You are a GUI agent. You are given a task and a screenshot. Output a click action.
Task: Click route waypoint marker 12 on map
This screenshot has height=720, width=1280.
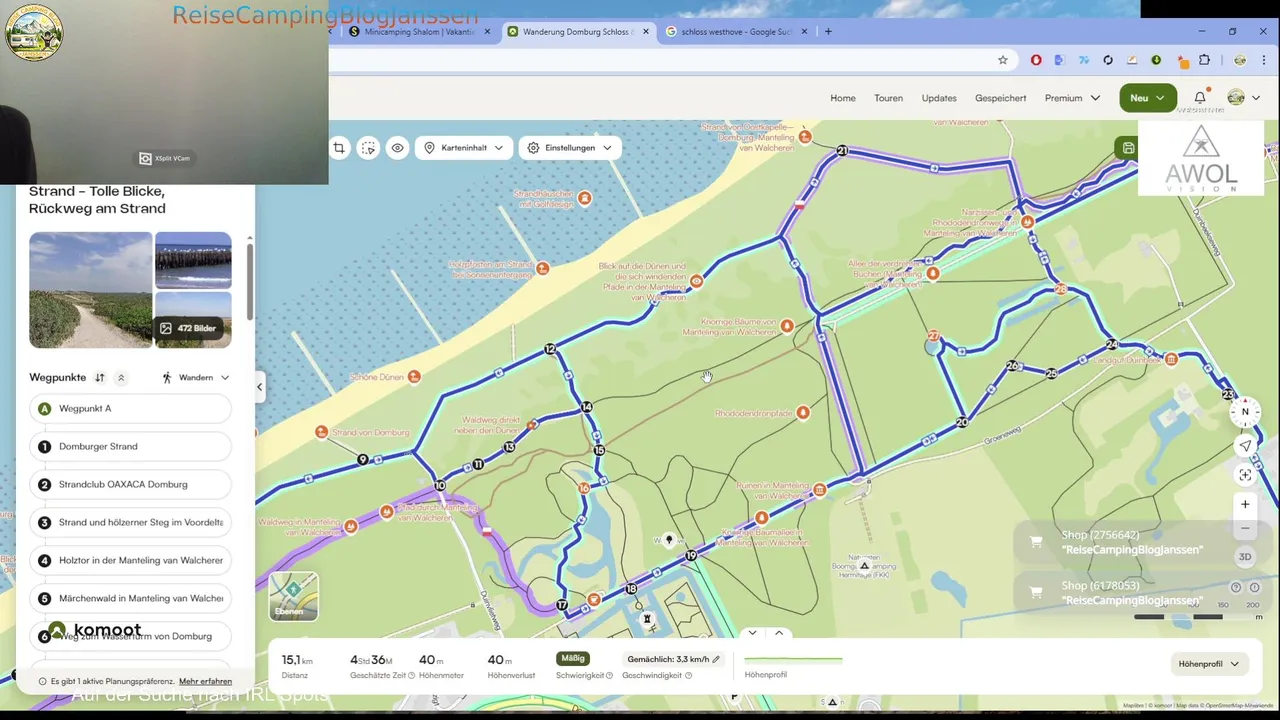click(x=549, y=349)
